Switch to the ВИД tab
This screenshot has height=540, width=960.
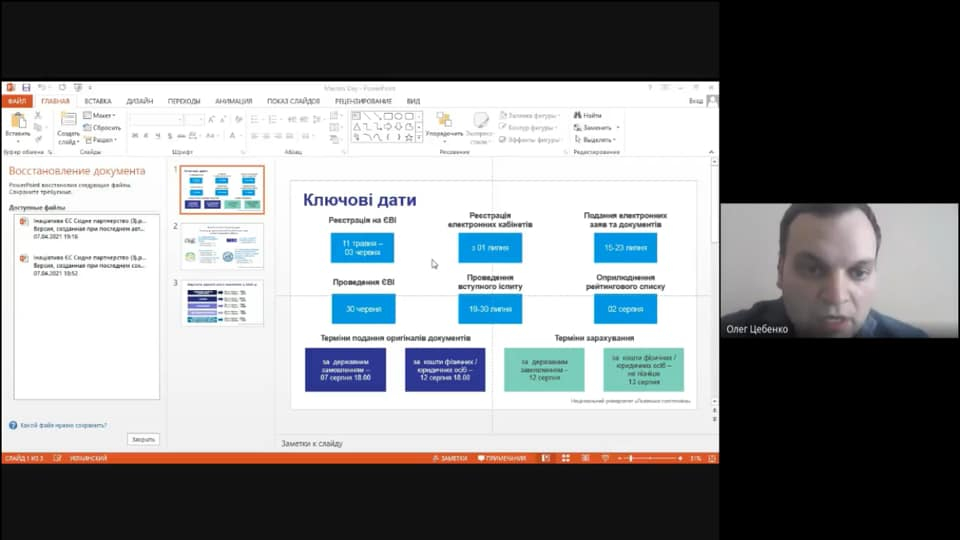tap(413, 101)
